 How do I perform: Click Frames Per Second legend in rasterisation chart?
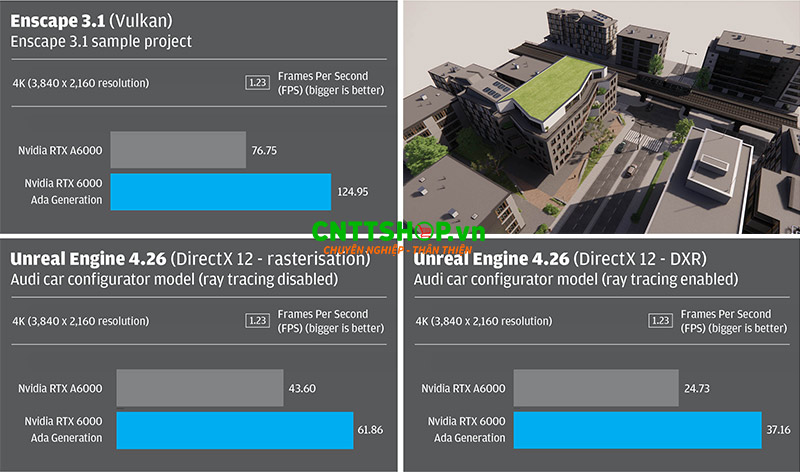(x=331, y=321)
